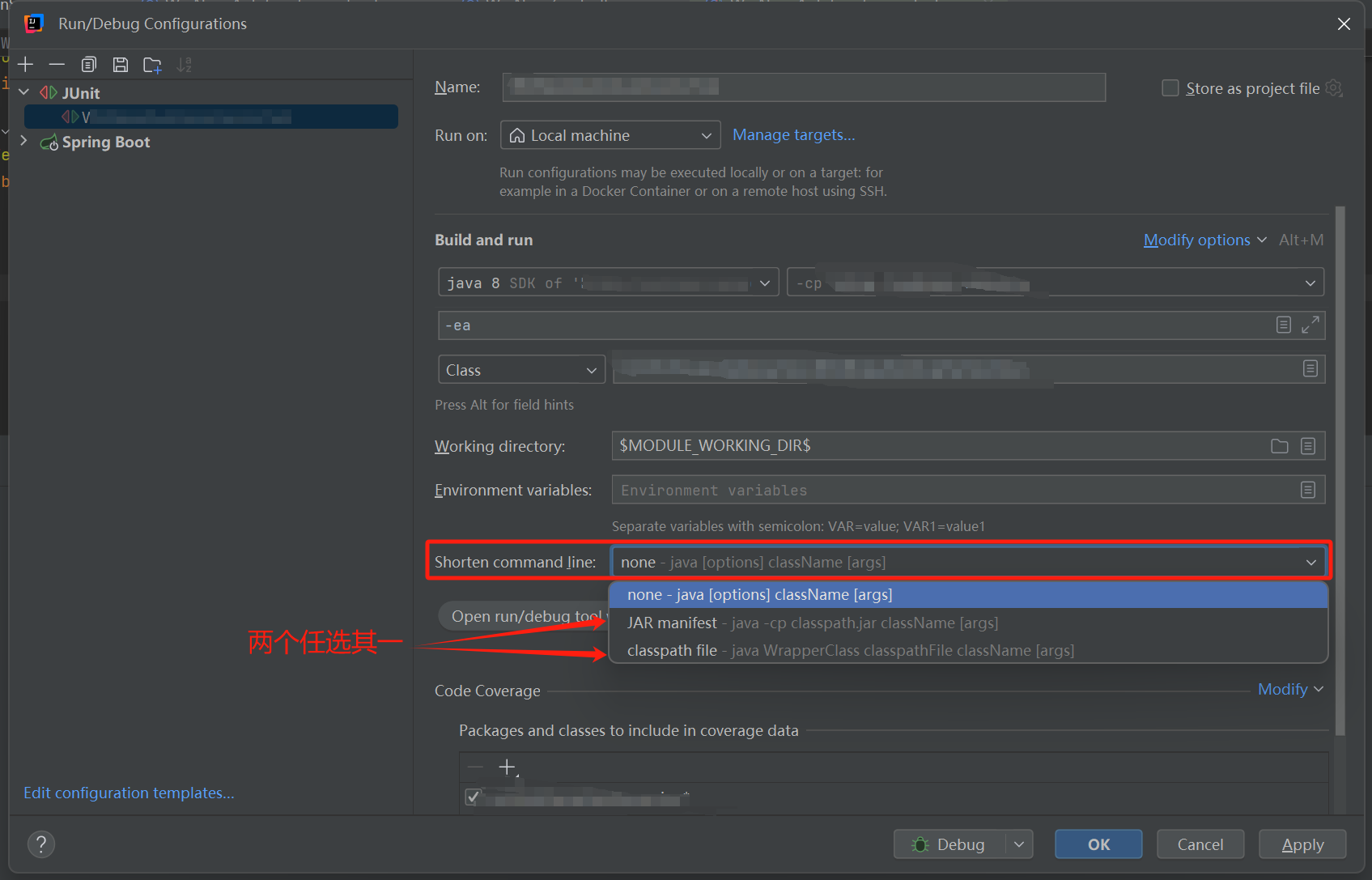
Task: Open the Debug button arrow dropdown
Action: (x=1020, y=844)
